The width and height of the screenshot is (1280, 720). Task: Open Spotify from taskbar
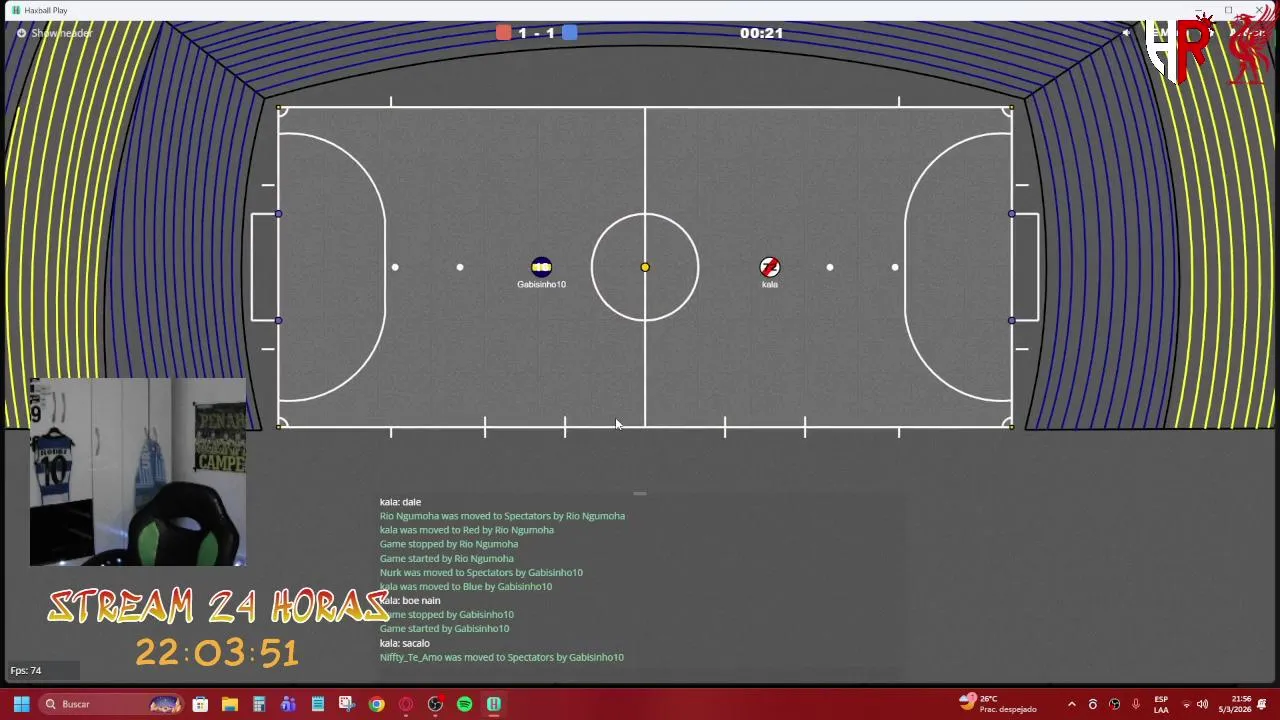point(464,704)
